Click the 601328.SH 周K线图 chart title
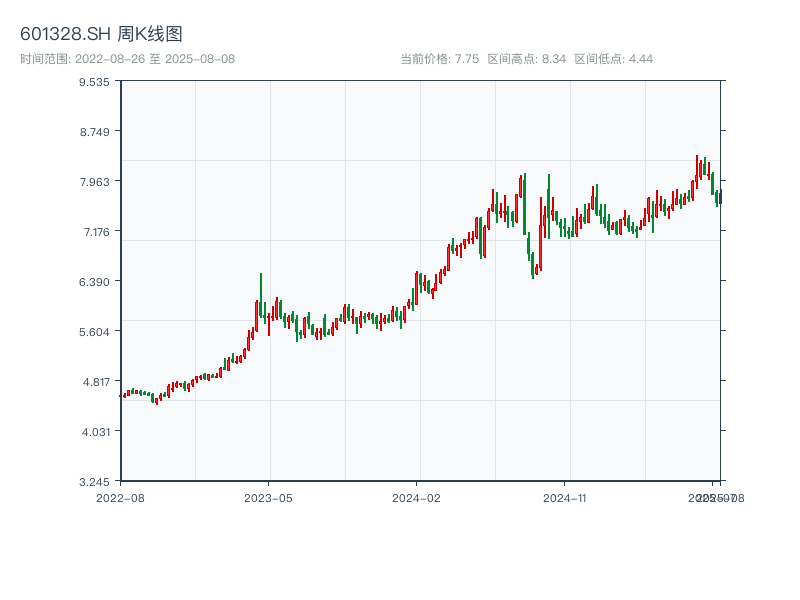 101,35
